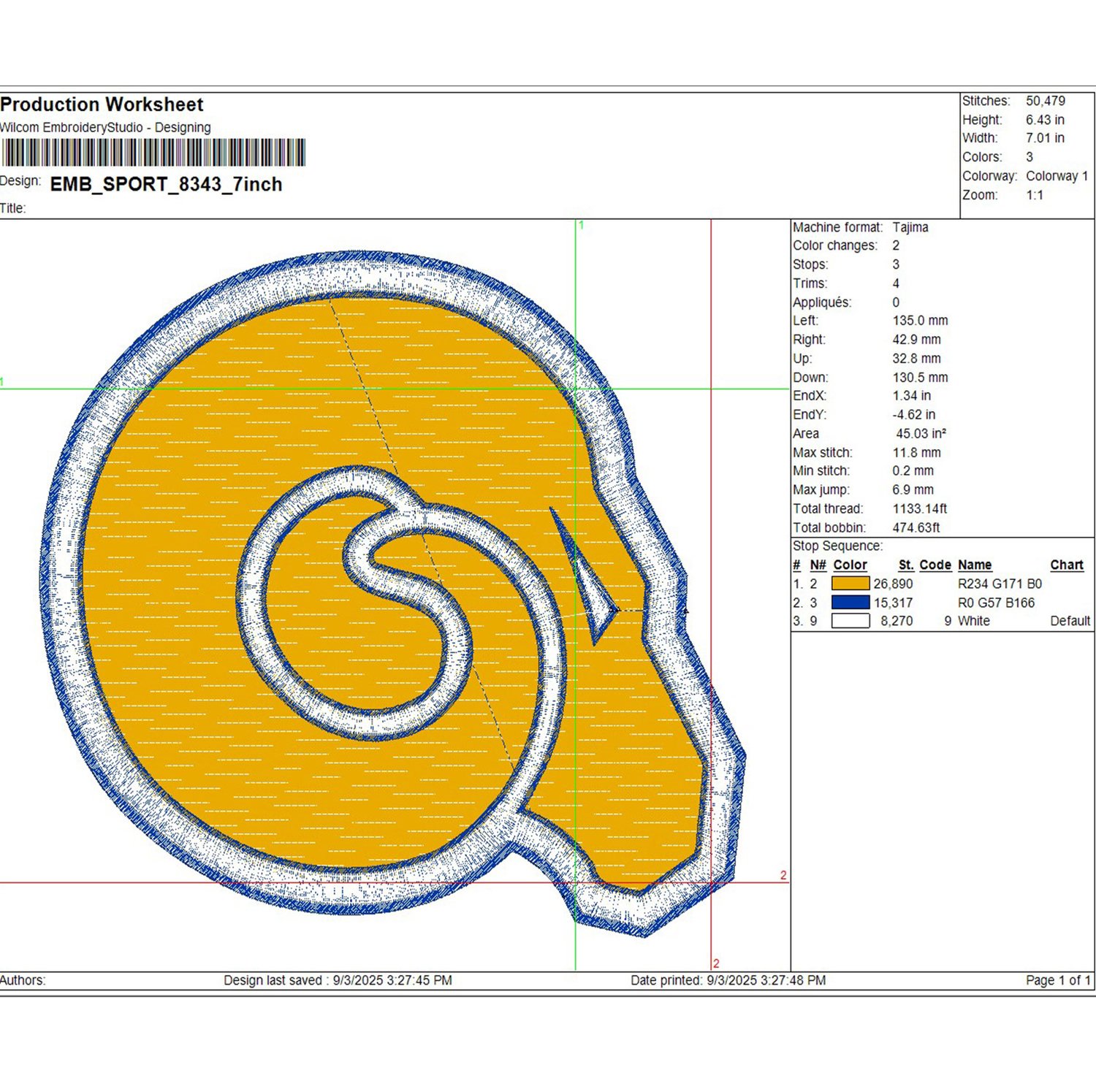Click total bobbin value "474.63ft"

916,528
